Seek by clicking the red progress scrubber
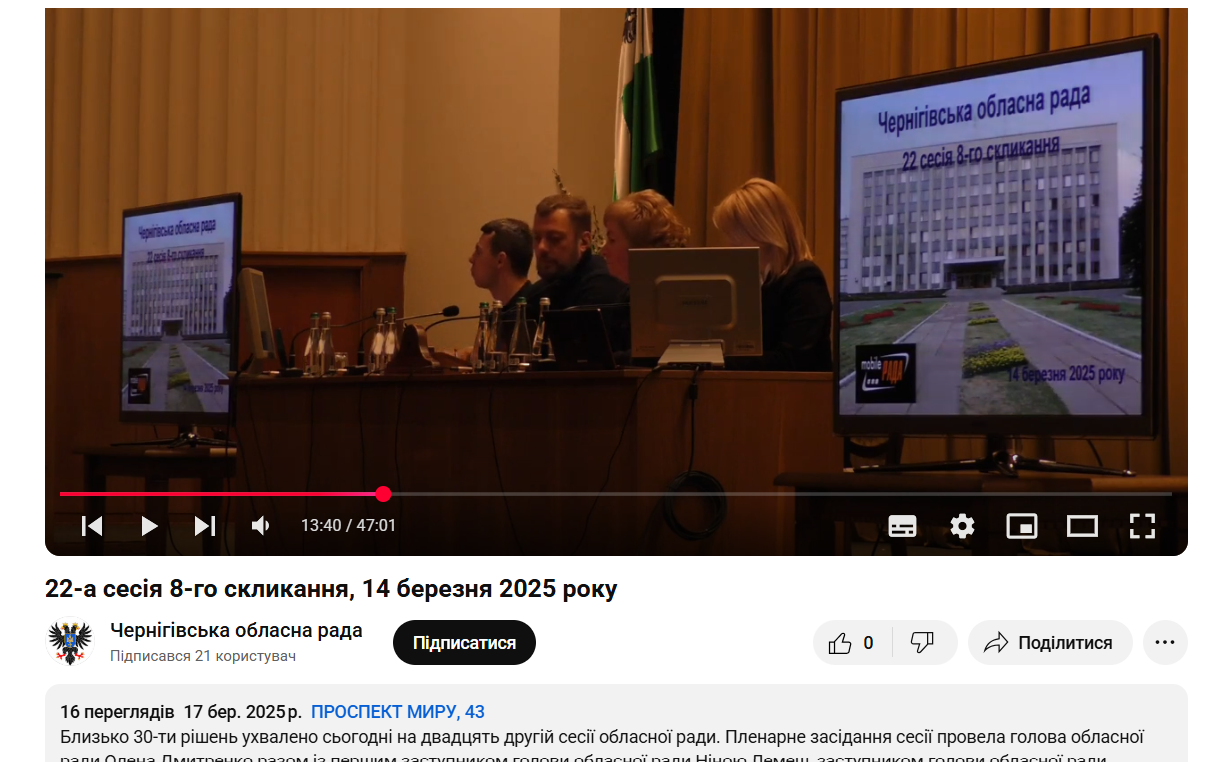This screenshot has width=1207, height=762. [383, 494]
